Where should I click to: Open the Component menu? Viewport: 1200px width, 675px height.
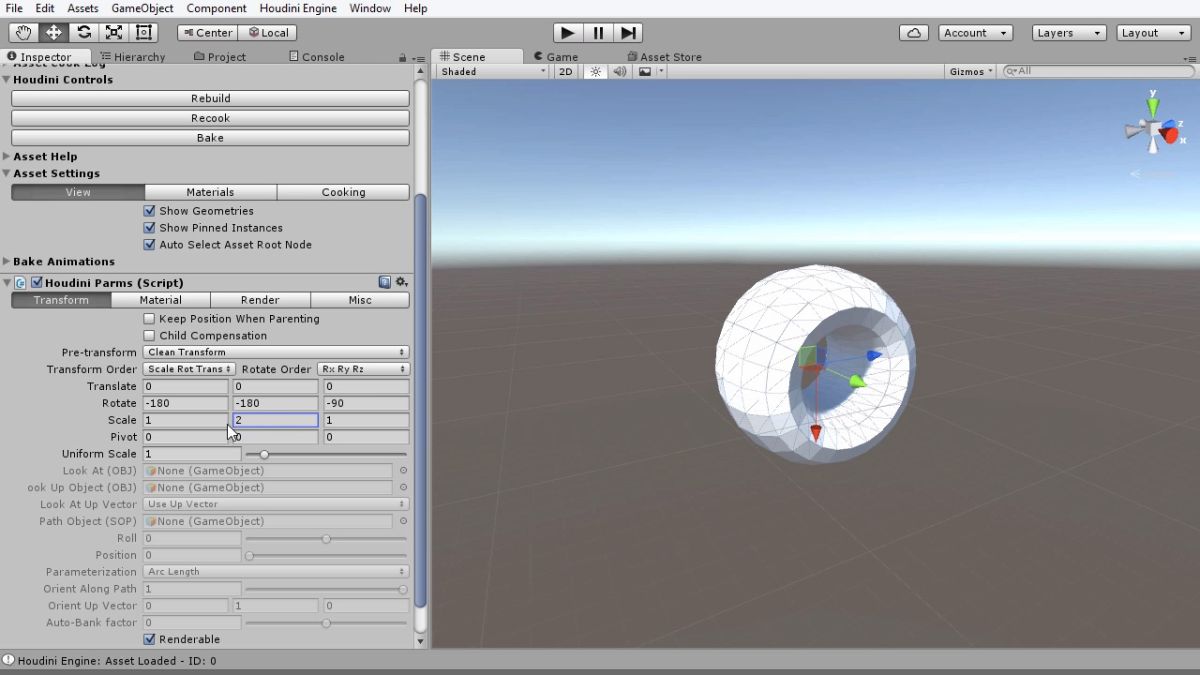(216, 8)
